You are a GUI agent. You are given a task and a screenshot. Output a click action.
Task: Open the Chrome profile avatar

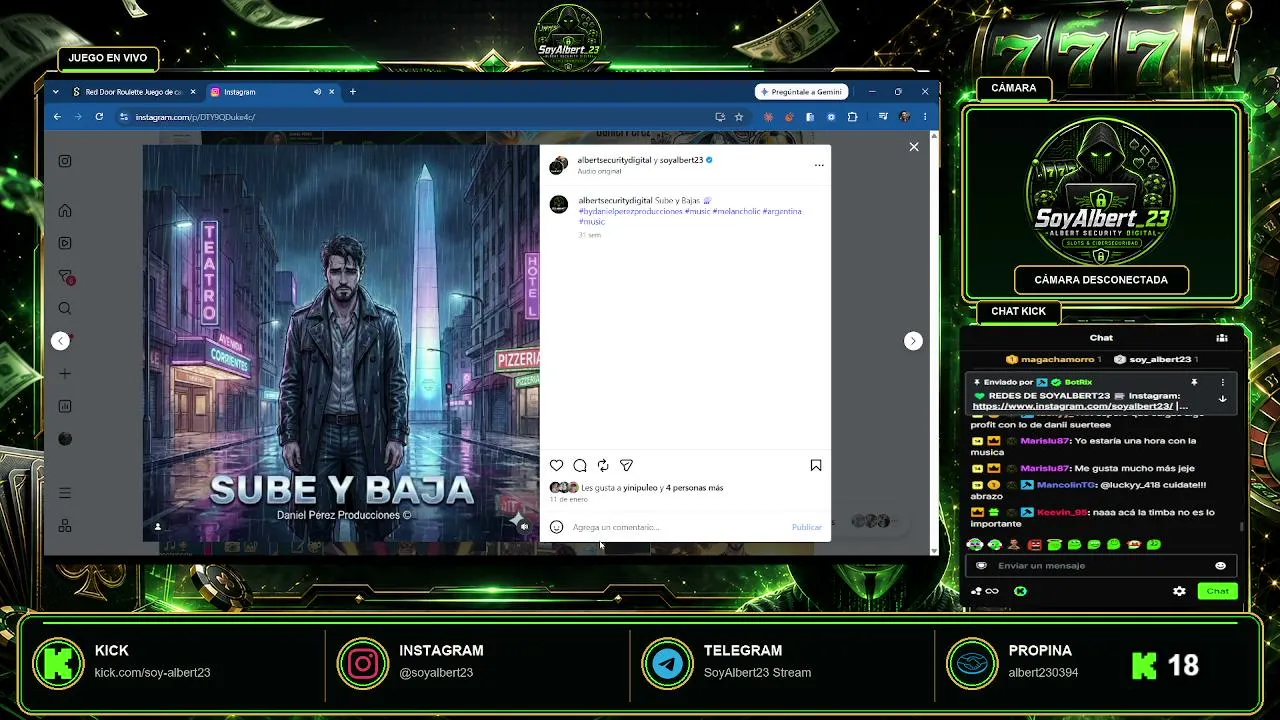905,117
